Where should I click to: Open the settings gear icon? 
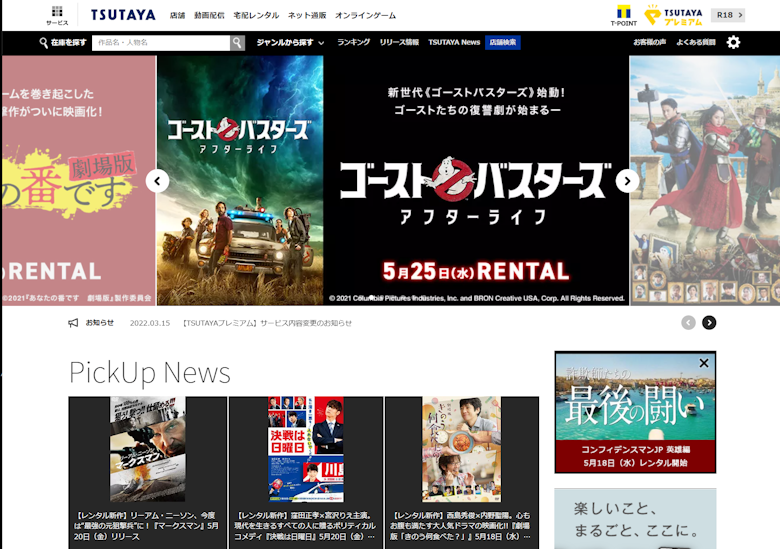[x=733, y=42]
